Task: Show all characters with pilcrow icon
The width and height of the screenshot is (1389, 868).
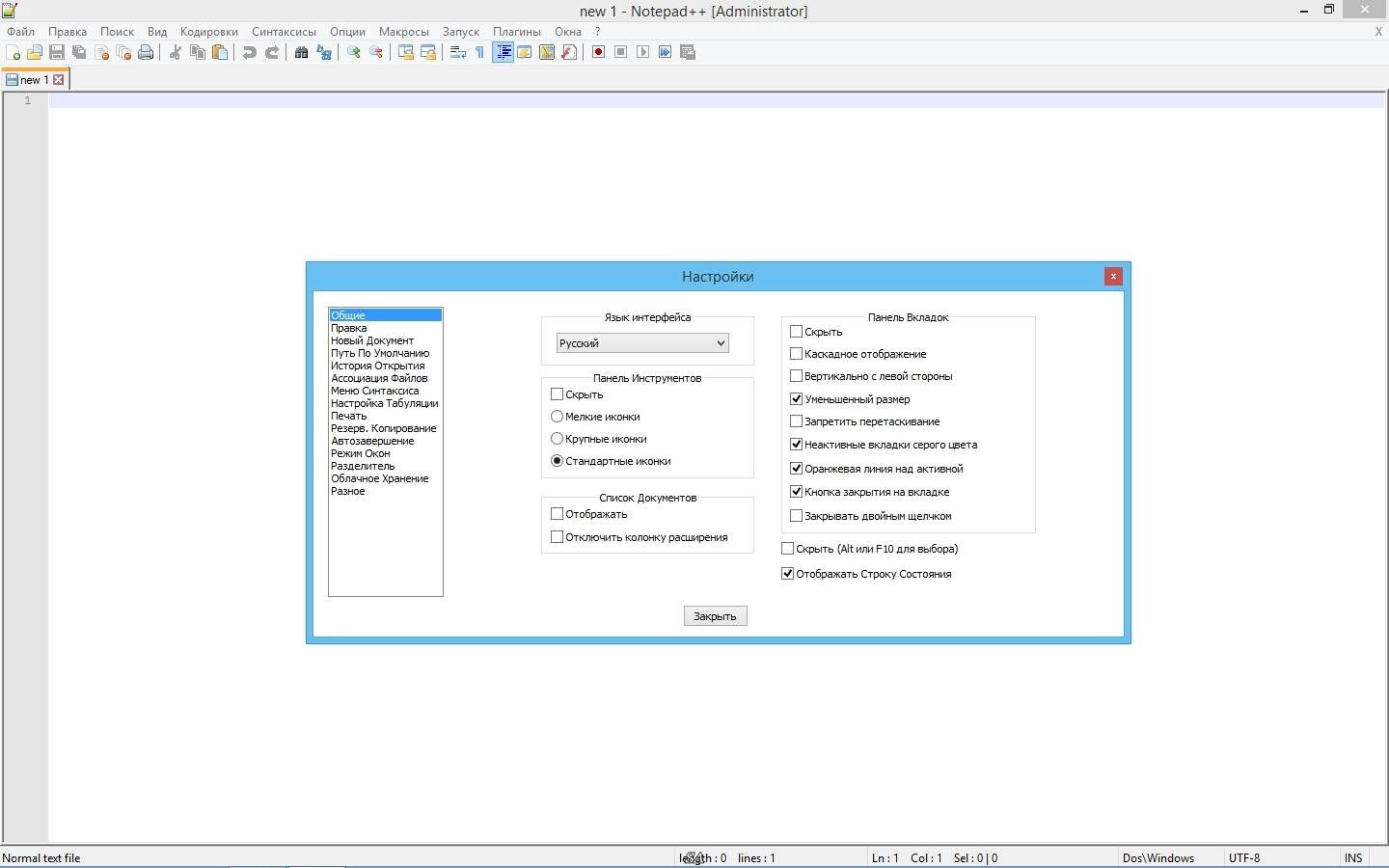Action: point(479,52)
